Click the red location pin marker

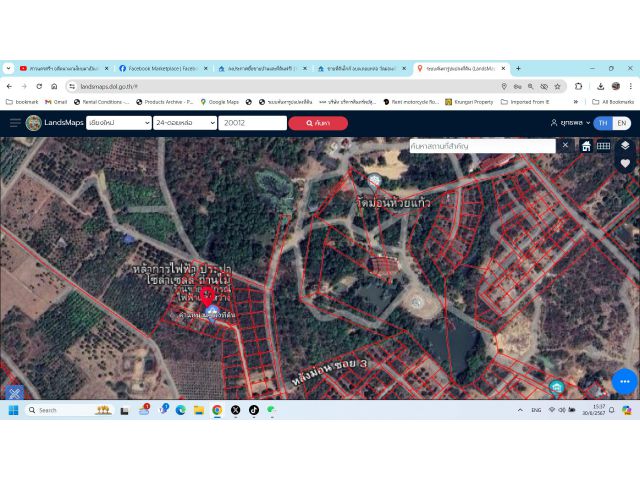coord(207,297)
